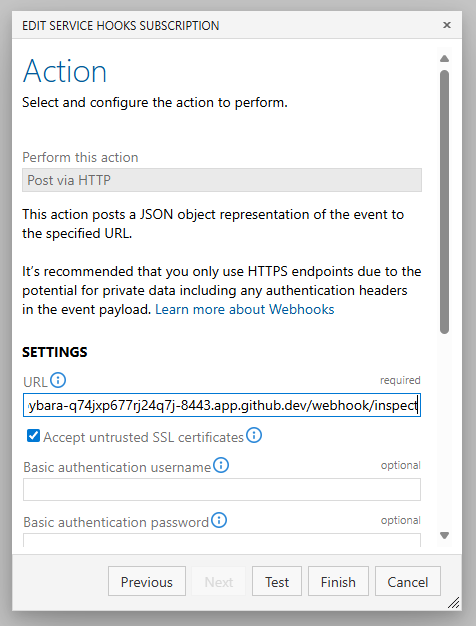Open Learn more about Webhooks link
Image resolution: width=476 pixels, height=626 pixels.
(244, 309)
